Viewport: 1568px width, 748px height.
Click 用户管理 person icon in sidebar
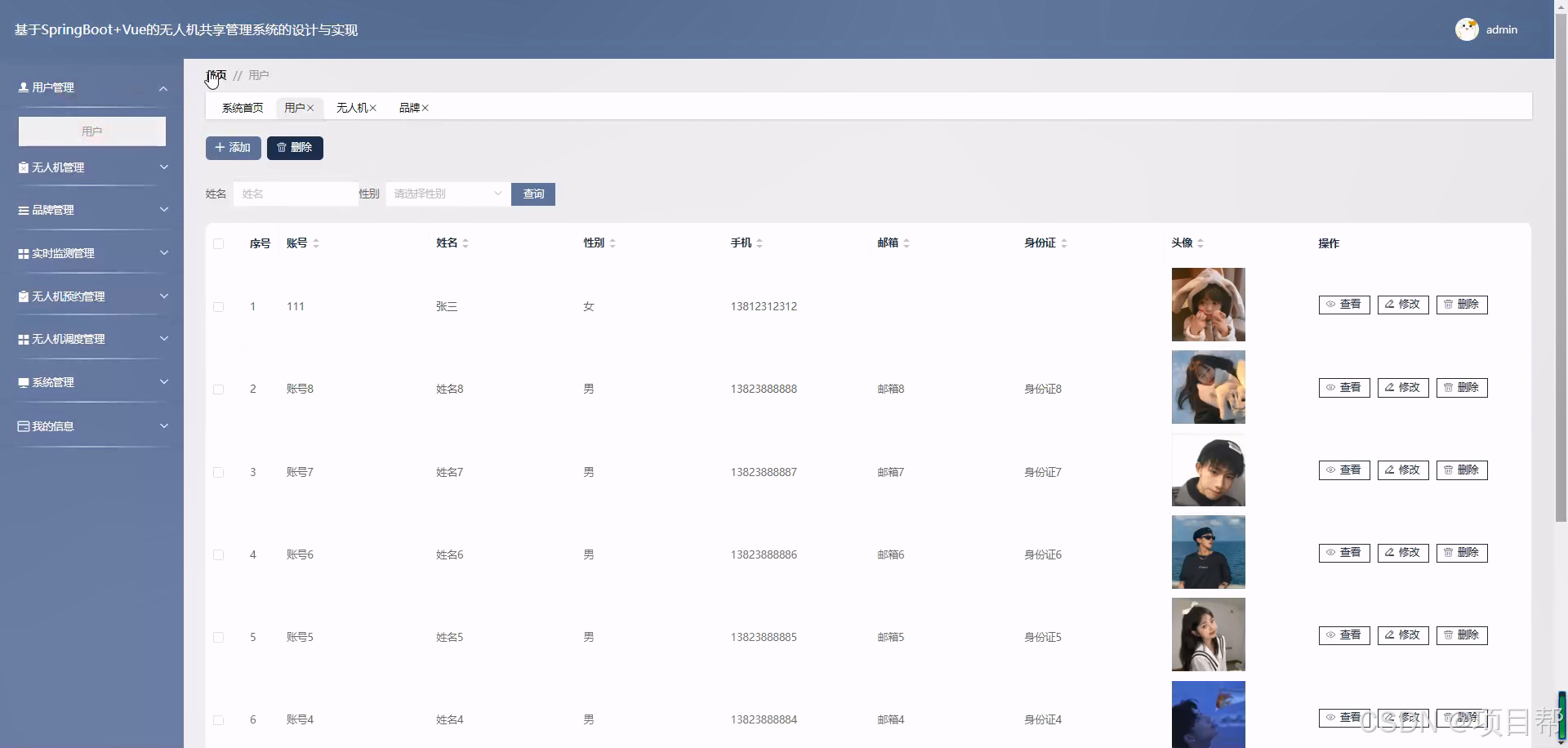tap(23, 87)
